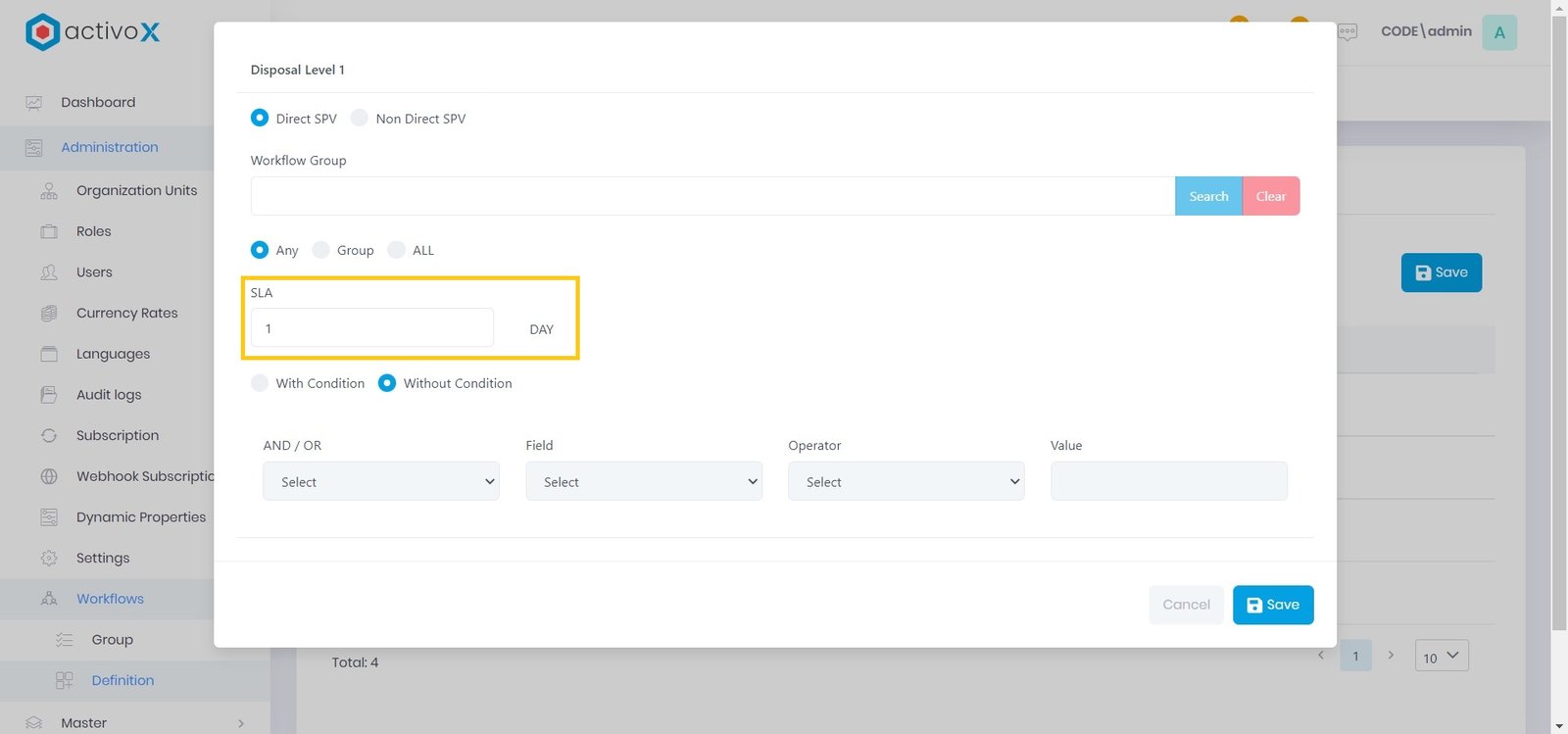Click the Dashboard chart icon

(34, 103)
